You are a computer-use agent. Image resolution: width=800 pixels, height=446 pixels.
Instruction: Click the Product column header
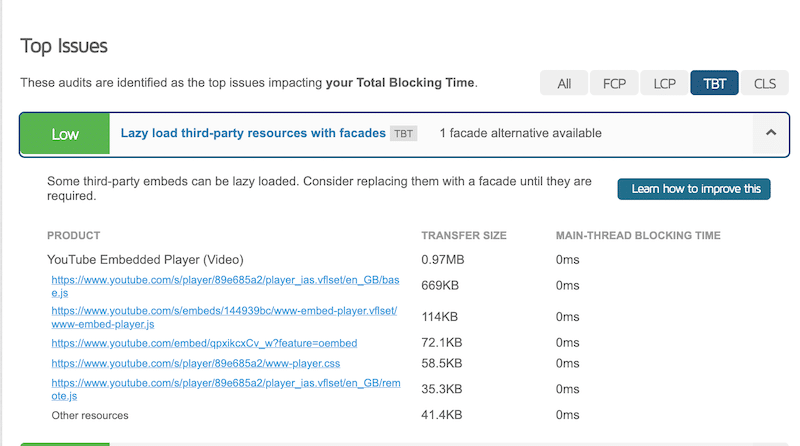coord(74,236)
